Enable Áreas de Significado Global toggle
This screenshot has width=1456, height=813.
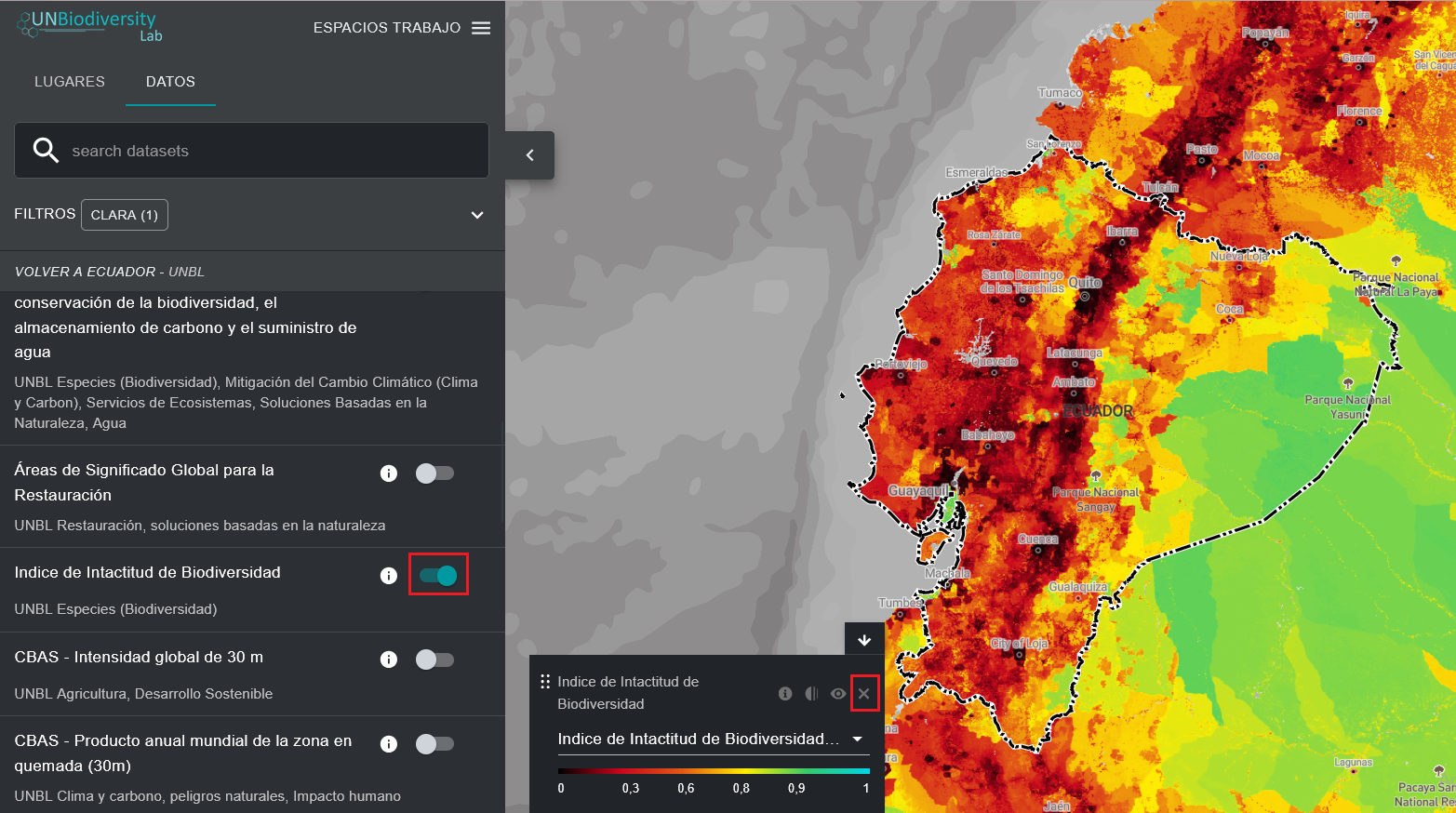434,473
